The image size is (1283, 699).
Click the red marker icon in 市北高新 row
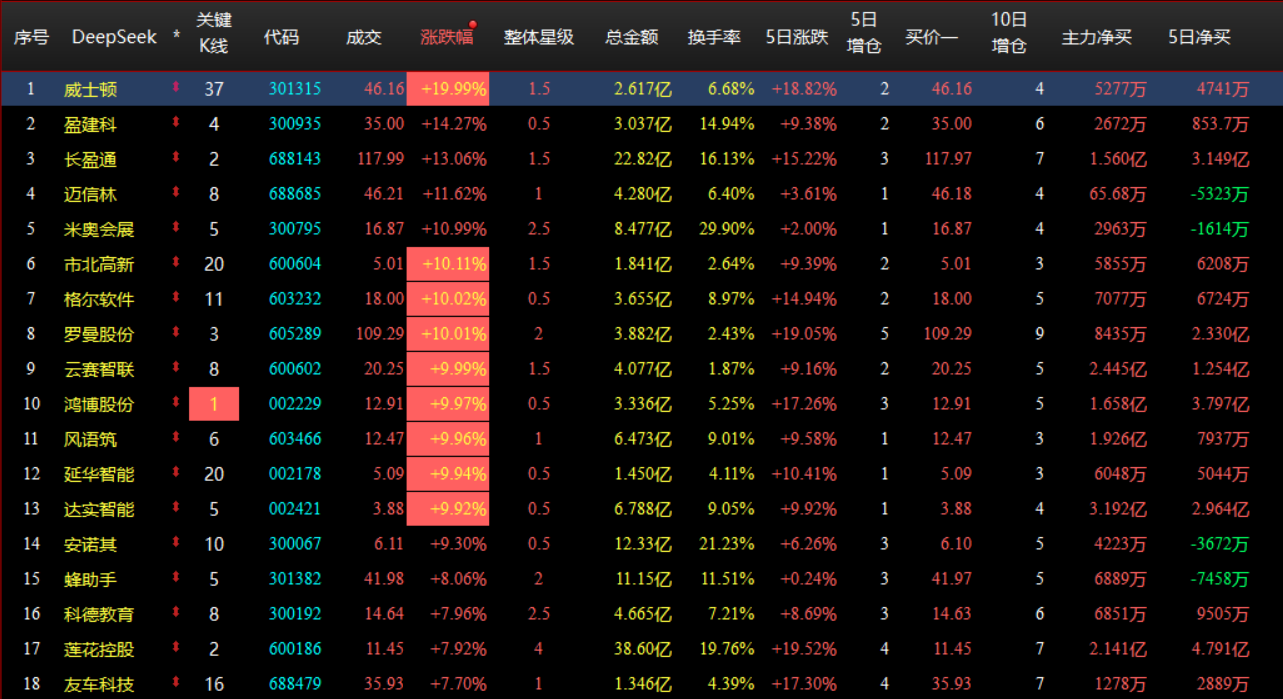(x=176, y=263)
